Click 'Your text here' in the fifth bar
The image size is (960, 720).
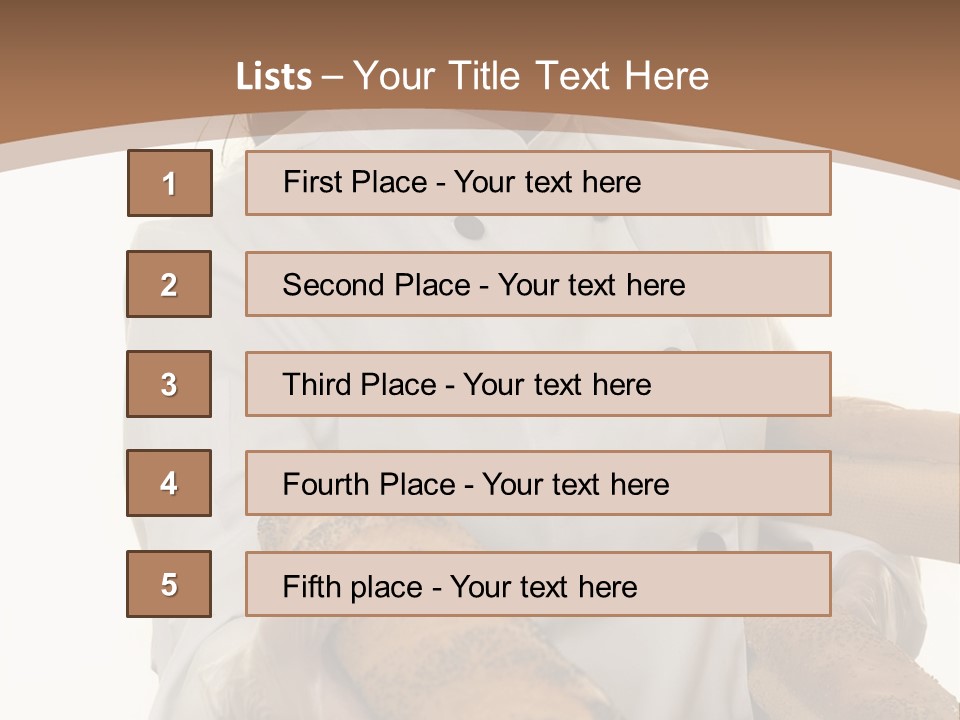click(544, 586)
